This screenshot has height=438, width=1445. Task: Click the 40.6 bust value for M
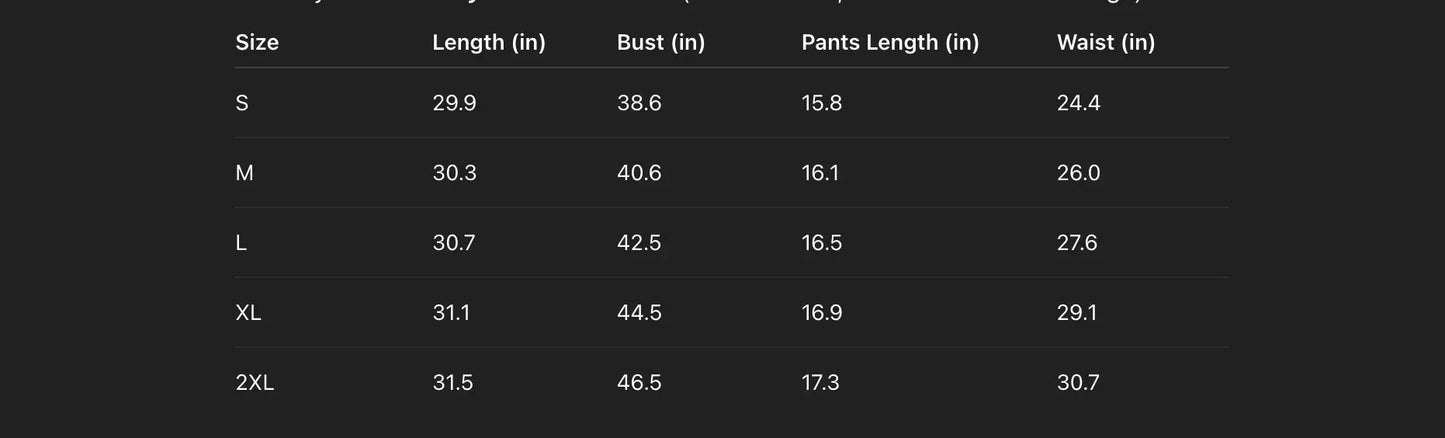(639, 173)
